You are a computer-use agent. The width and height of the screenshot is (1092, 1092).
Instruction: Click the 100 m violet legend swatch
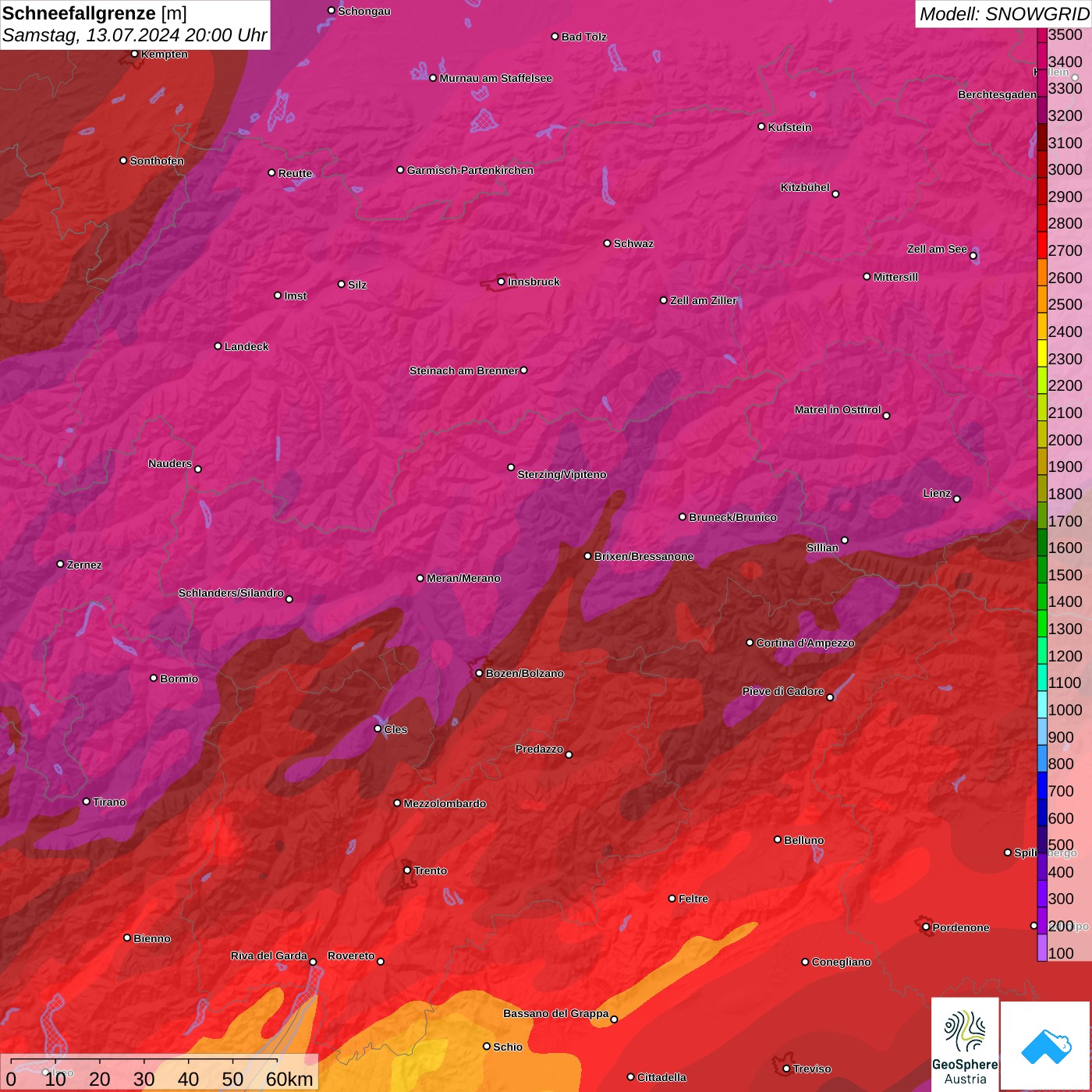1042,948
